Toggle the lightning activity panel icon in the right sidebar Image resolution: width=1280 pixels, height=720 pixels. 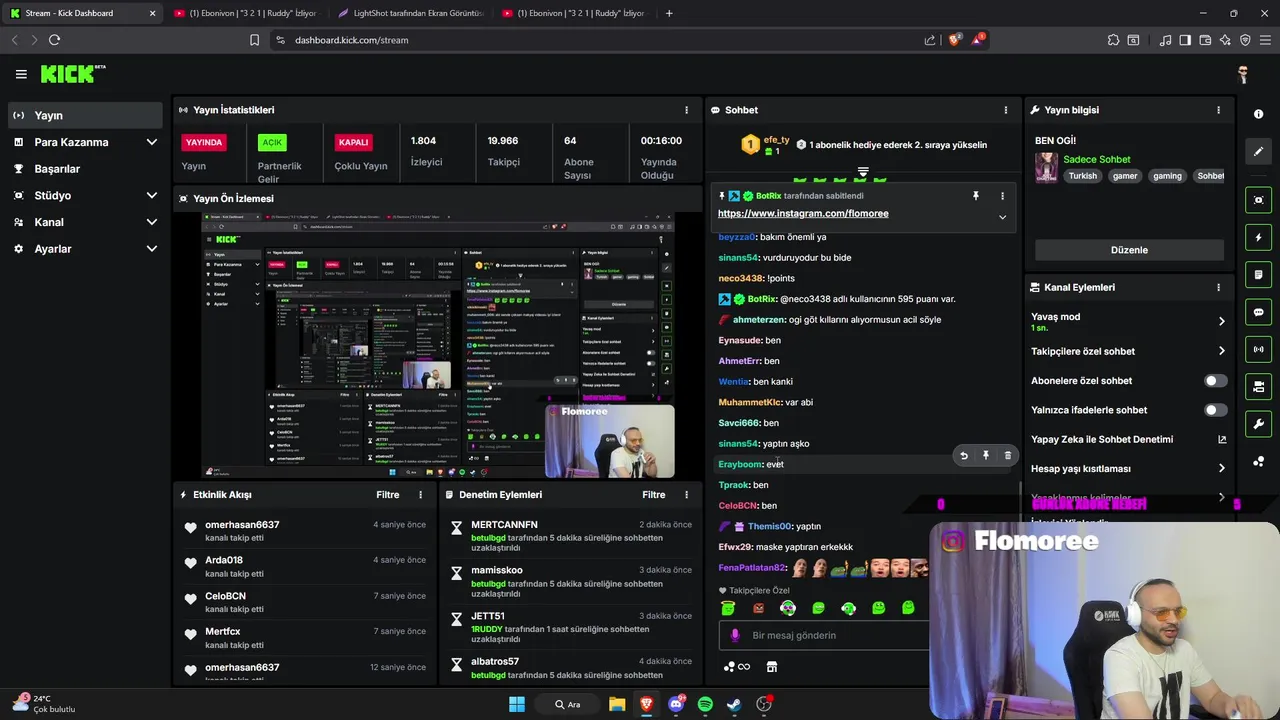coord(1258,238)
